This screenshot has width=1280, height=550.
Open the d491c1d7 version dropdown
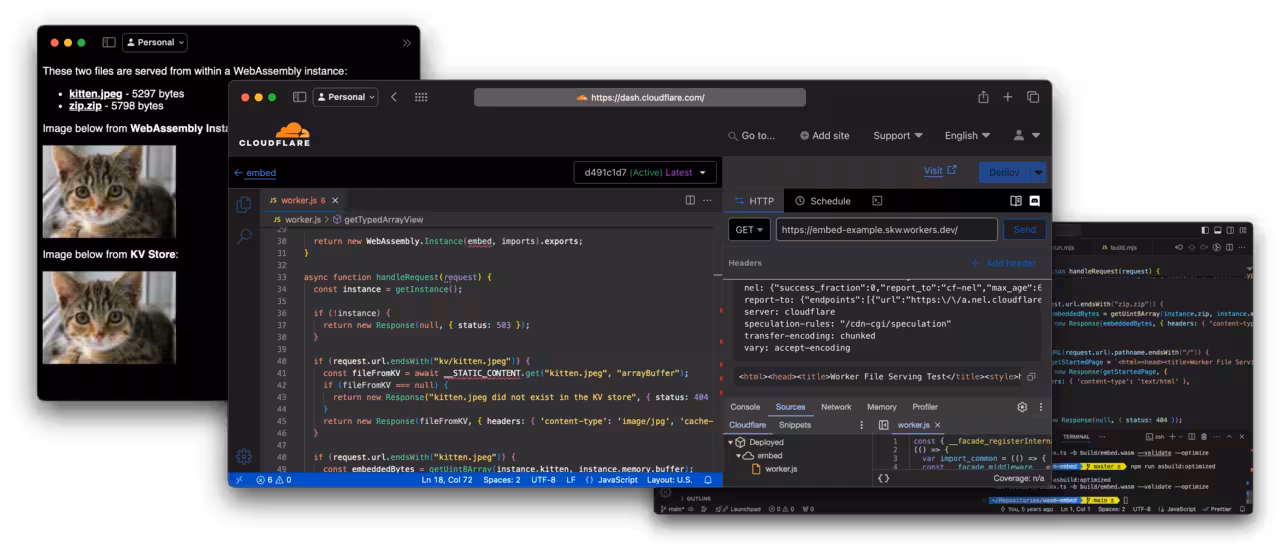coord(645,172)
